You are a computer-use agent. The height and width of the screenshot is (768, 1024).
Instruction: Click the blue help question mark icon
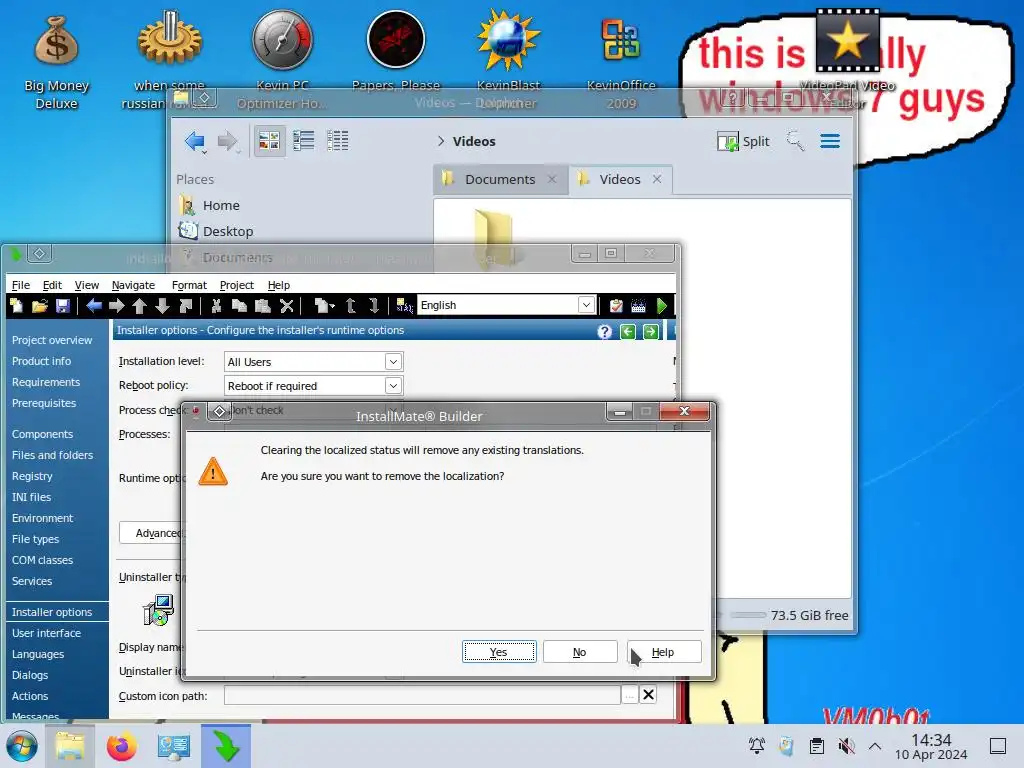pyautogui.click(x=605, y=332)
